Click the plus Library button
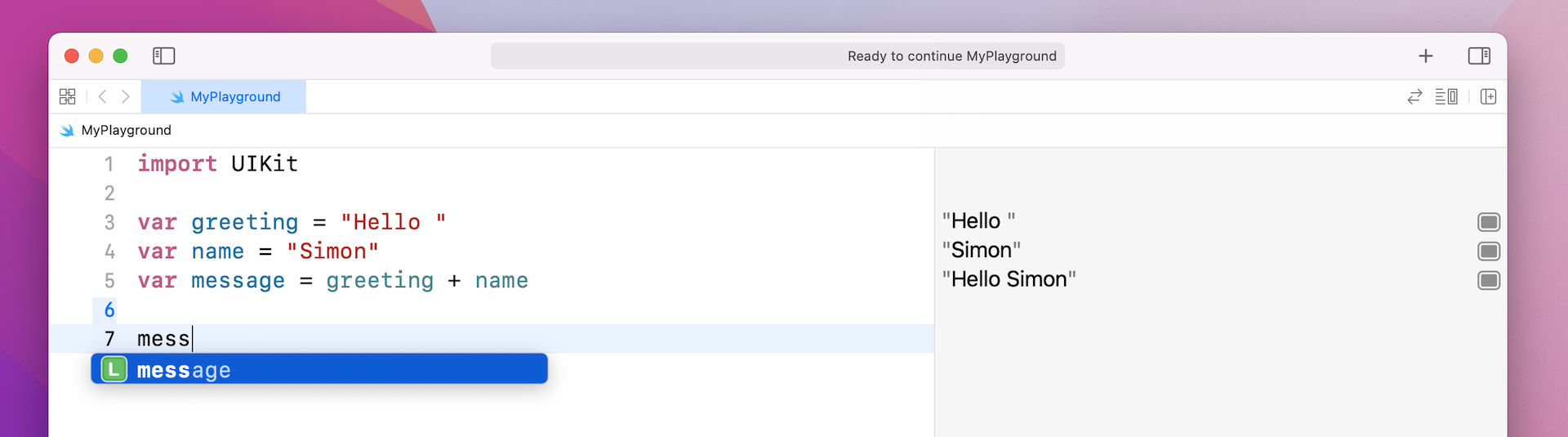The width and height of the screenshot is (1568, 437). coord(1425,56)
